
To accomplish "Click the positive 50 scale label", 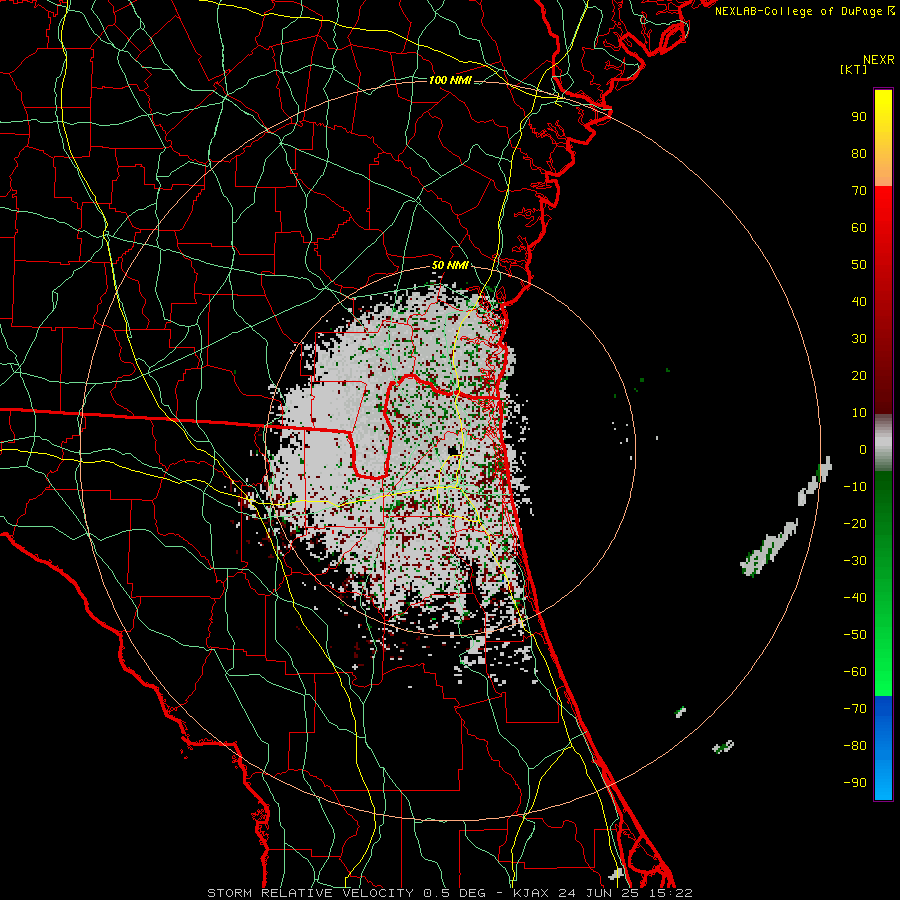I will 859,265.
